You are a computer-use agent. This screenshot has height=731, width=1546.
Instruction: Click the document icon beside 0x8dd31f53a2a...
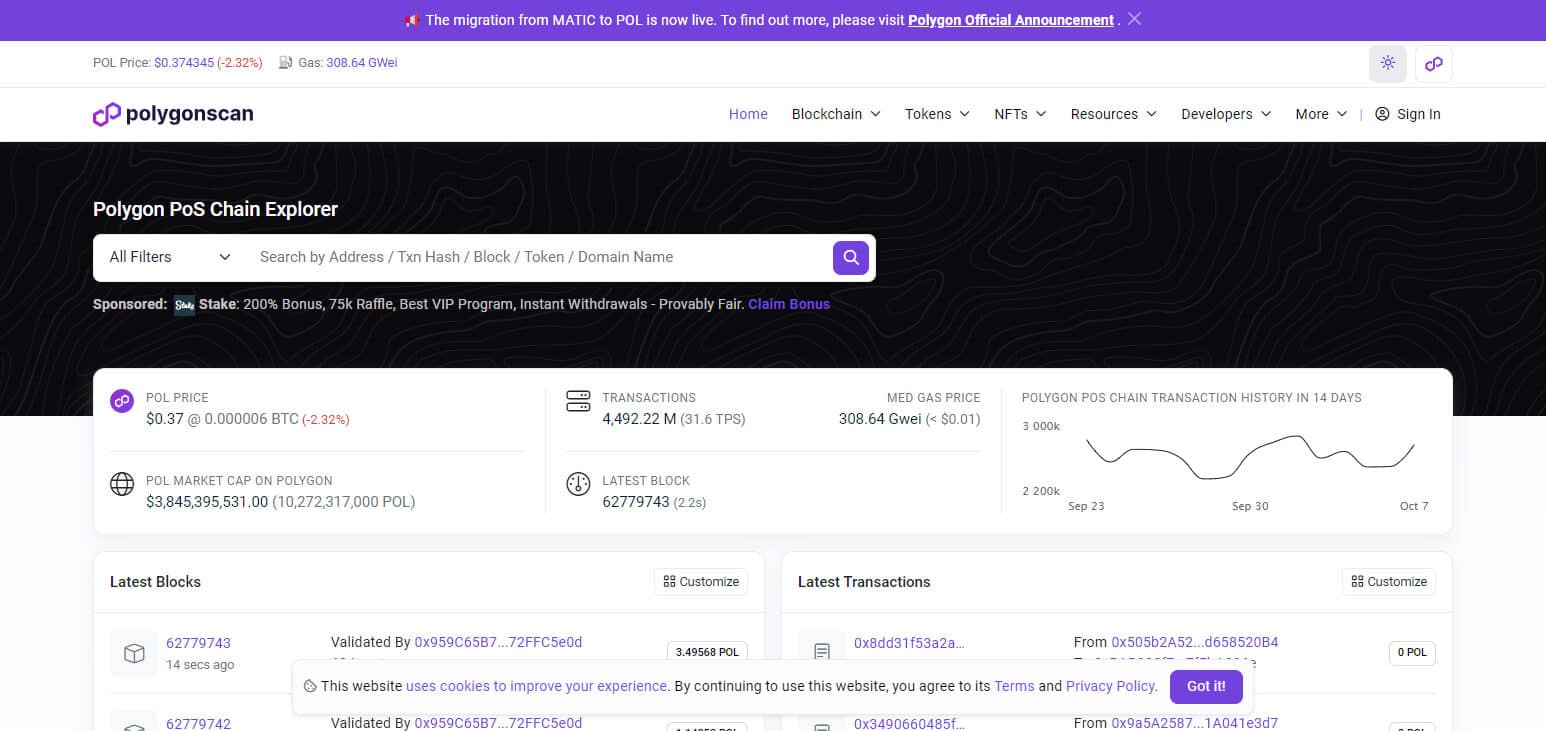tap(822, 653)
